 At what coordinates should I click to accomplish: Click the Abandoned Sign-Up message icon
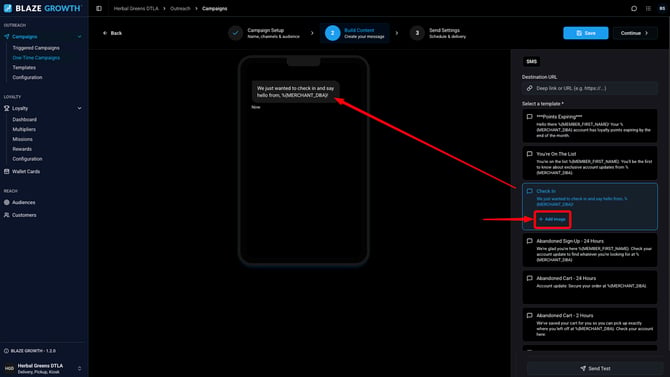529,241
